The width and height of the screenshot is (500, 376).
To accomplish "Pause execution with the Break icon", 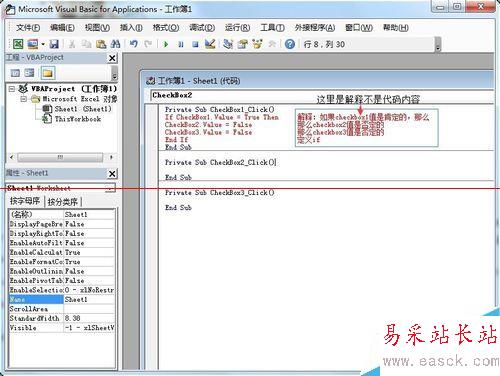I will [x=181, y=44].
